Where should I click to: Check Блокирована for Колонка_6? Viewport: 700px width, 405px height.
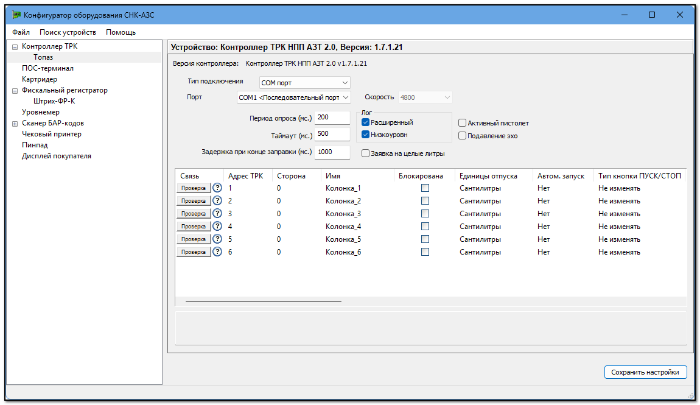[x=425, y=252]
